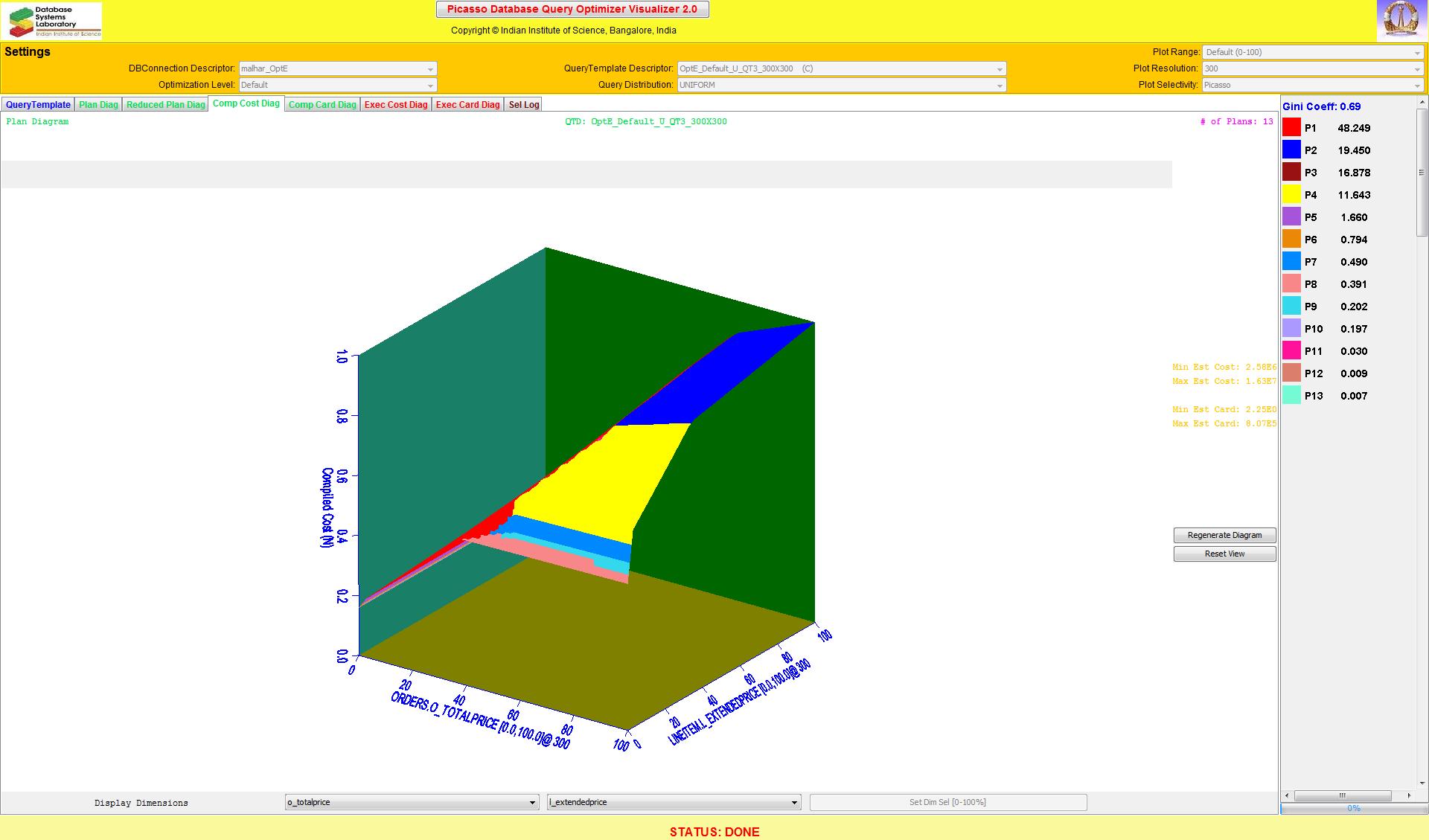Click the Database Systems Laboratory logo
1429x840 pixels.
pyautogui.click(x=51, y=21)
